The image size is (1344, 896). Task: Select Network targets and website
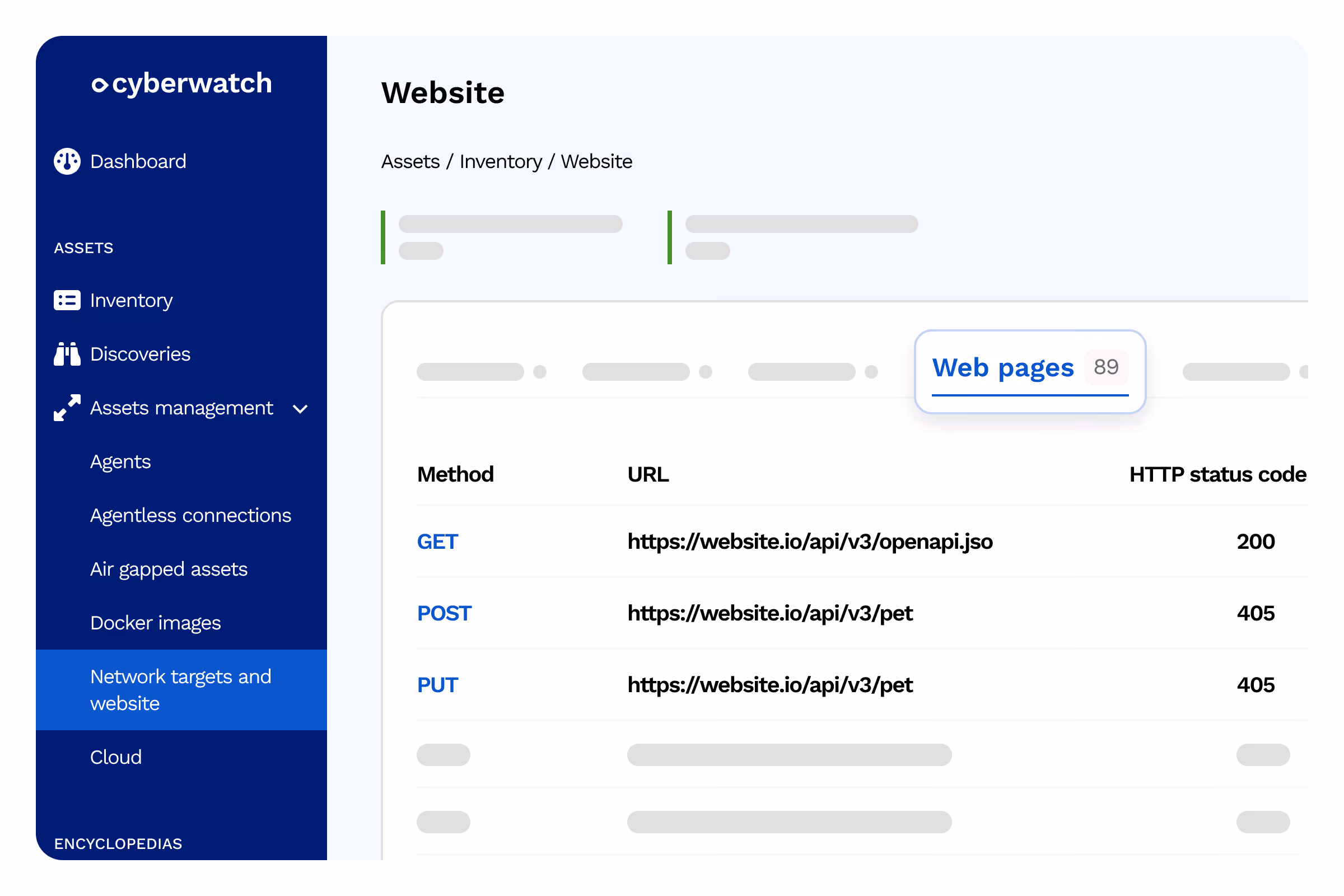point(181,690)
